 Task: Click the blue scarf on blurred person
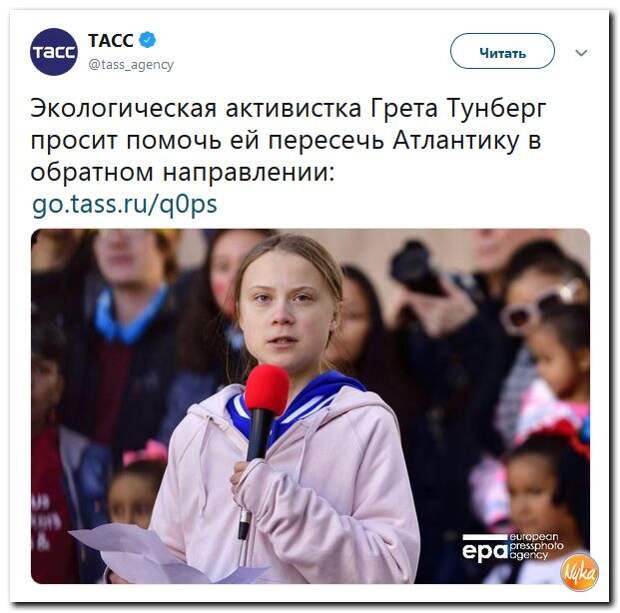coord(129,314)
